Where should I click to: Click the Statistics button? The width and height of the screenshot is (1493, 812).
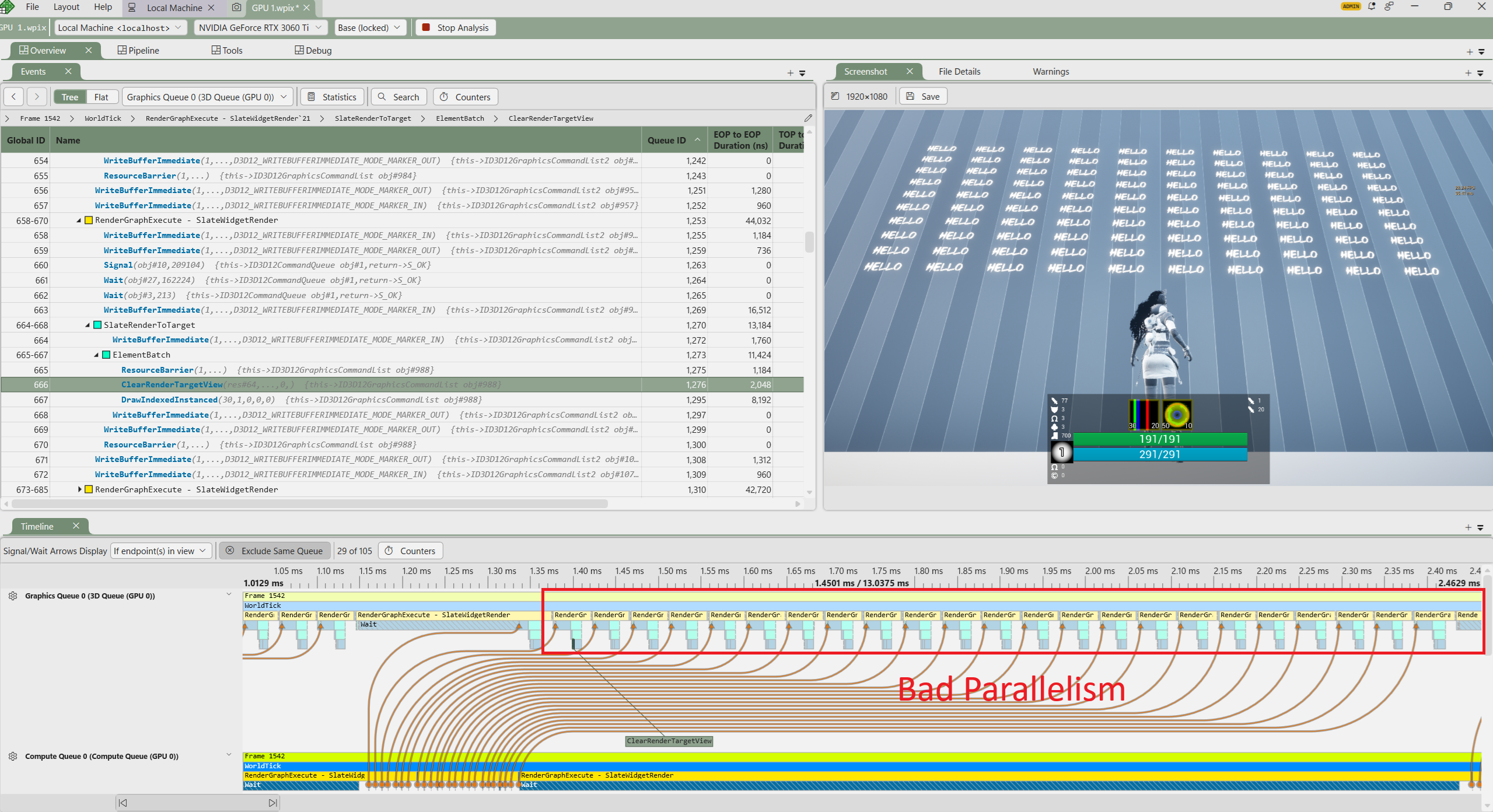point(332,97)
